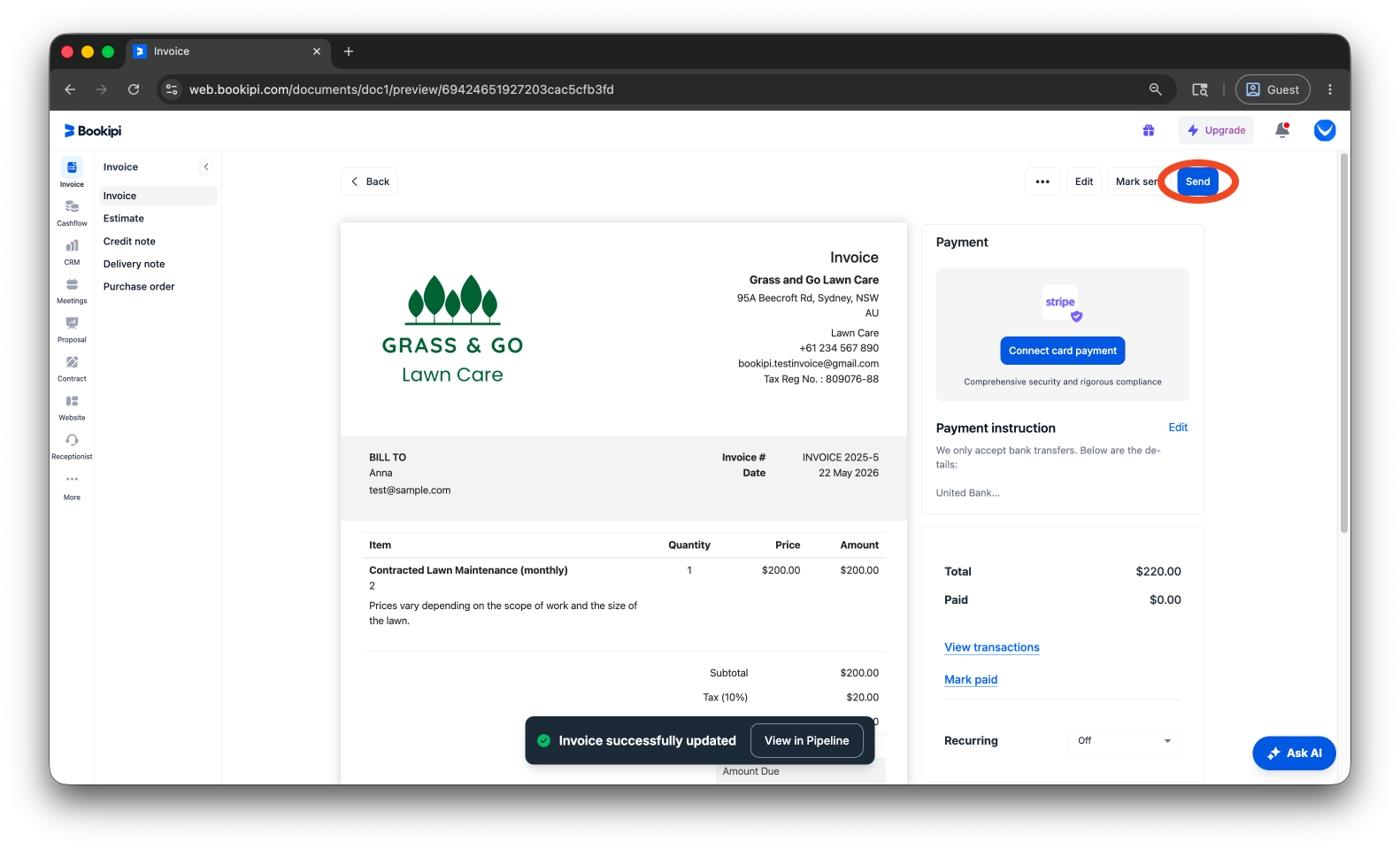Viewport: 1400px width, 850px height.
Task: Open the three-dot more actions menu
Action: (1042, 182)
